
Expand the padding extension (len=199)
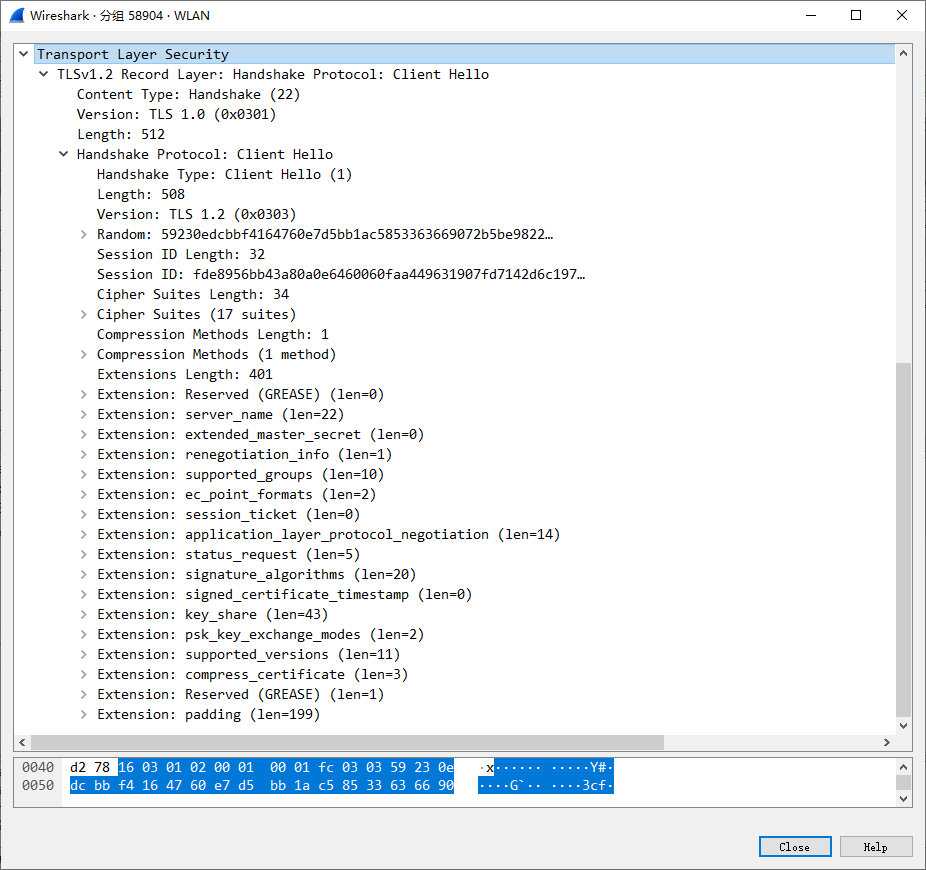[x=84, y=714]
